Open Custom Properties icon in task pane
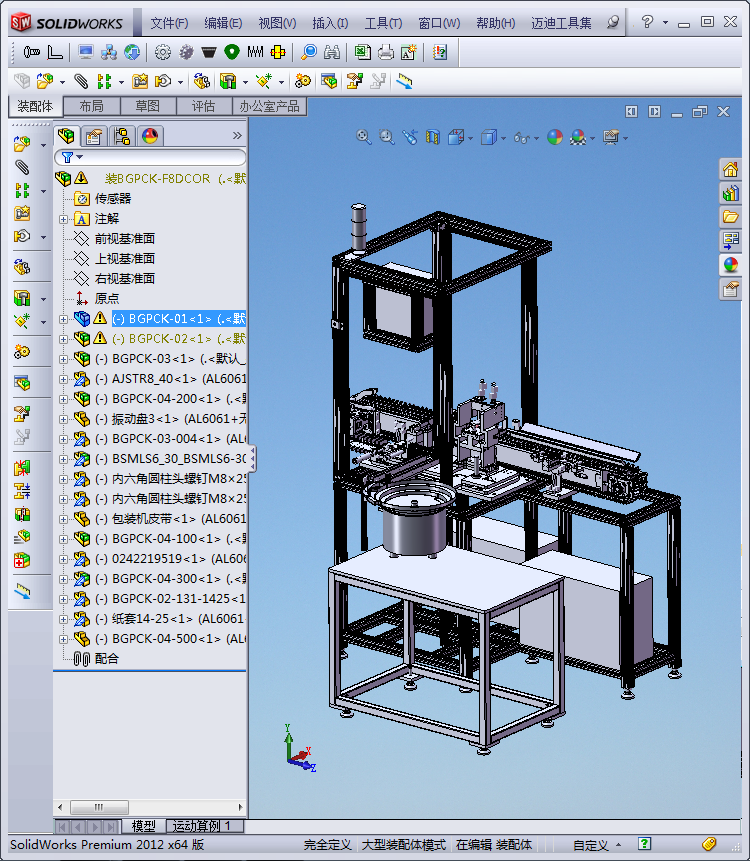The image size is (750, 861). 730,289
